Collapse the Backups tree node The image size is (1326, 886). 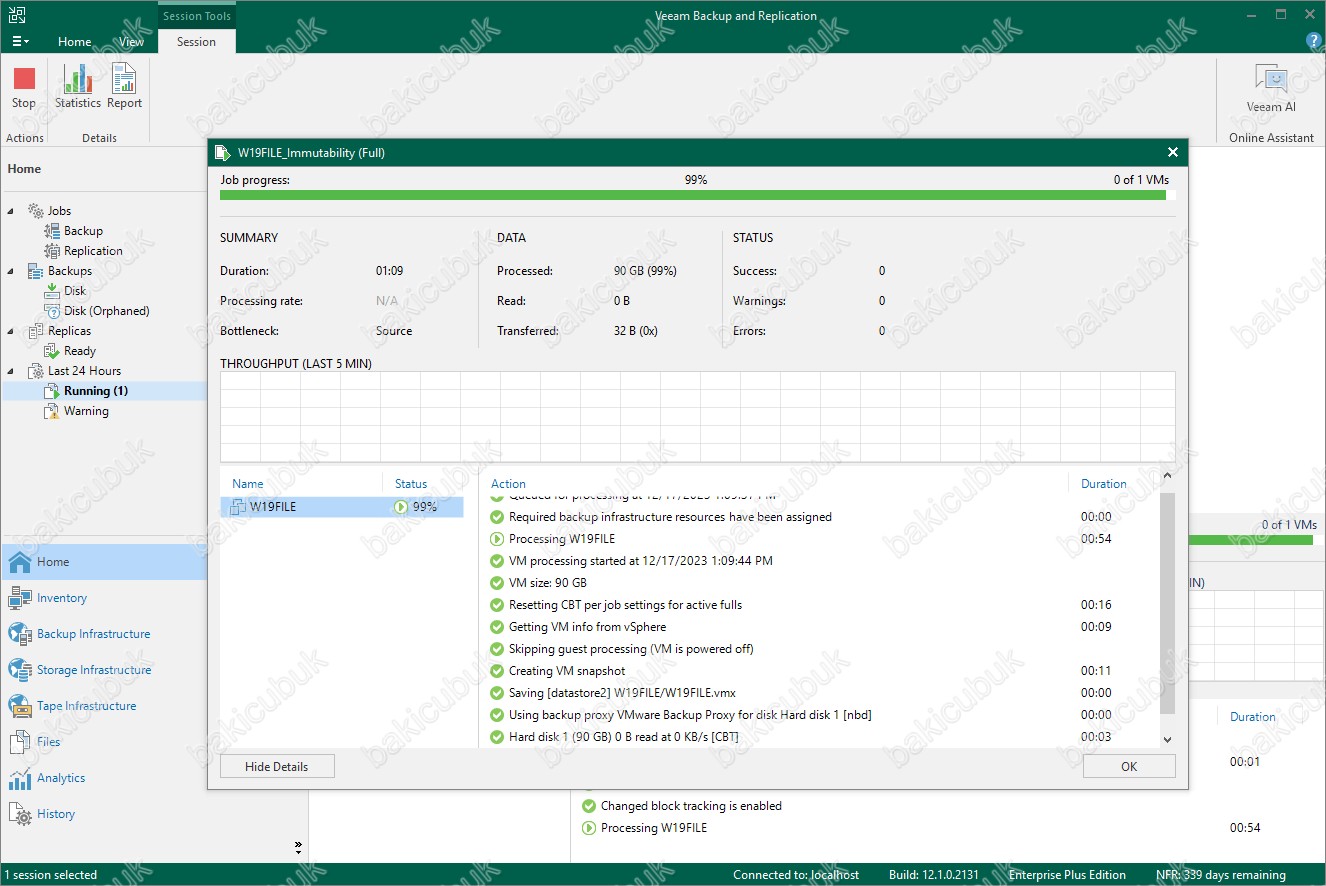pos(12,271)
